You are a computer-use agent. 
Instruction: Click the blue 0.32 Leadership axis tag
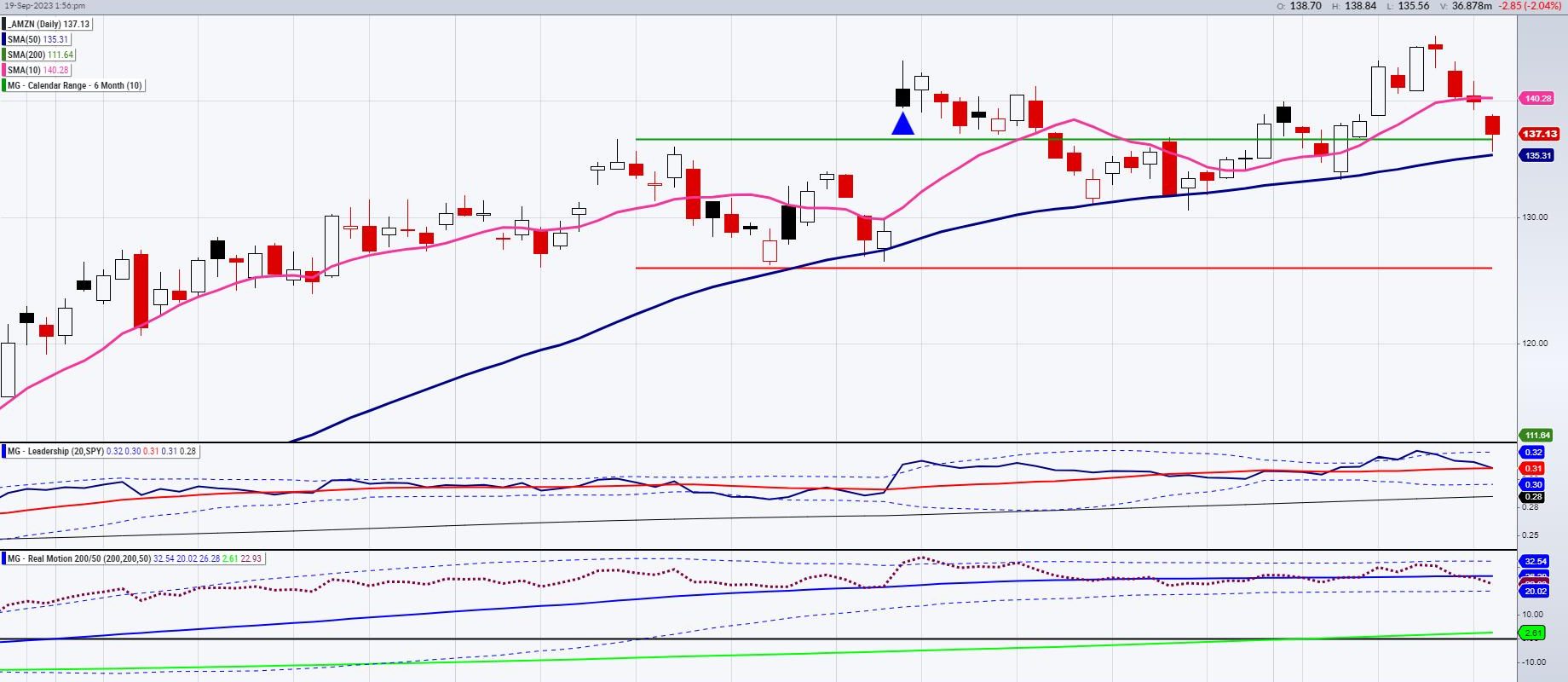(1533, 452)
